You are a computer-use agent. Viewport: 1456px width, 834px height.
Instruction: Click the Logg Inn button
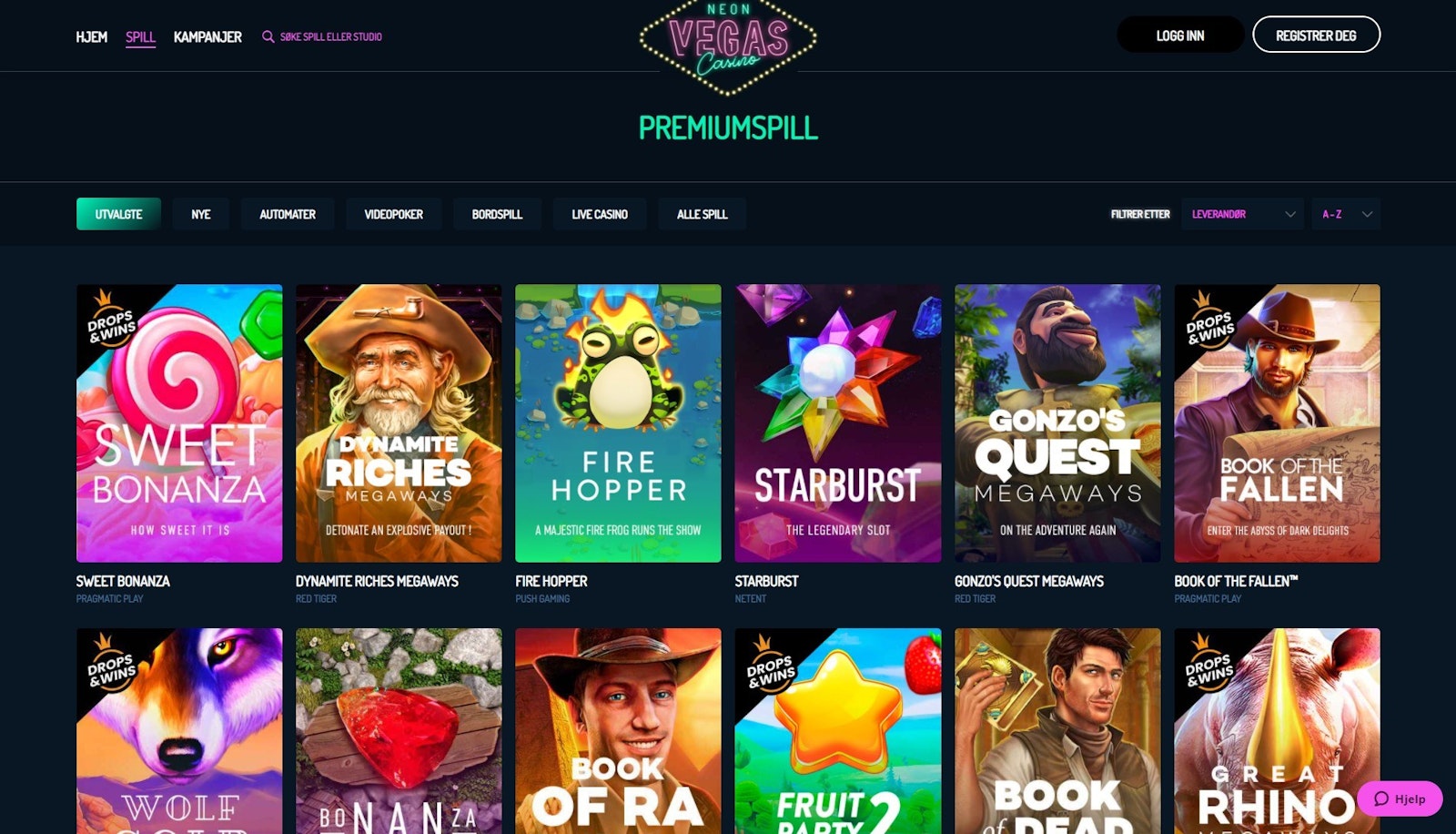(x=1180, y=35)
